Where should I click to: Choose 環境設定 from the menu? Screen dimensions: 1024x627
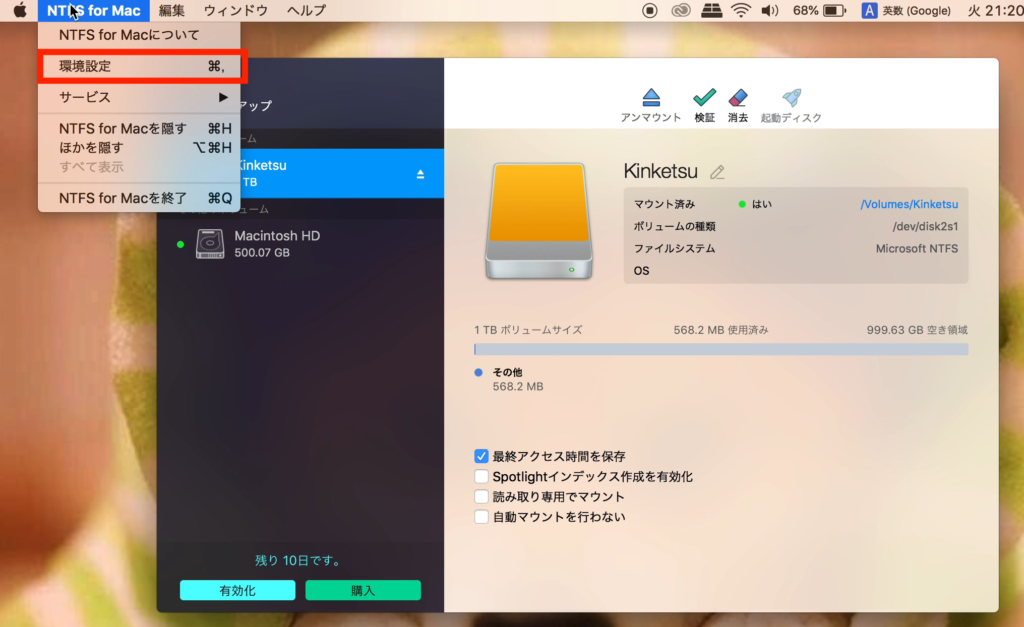click(x=139, y=66)
